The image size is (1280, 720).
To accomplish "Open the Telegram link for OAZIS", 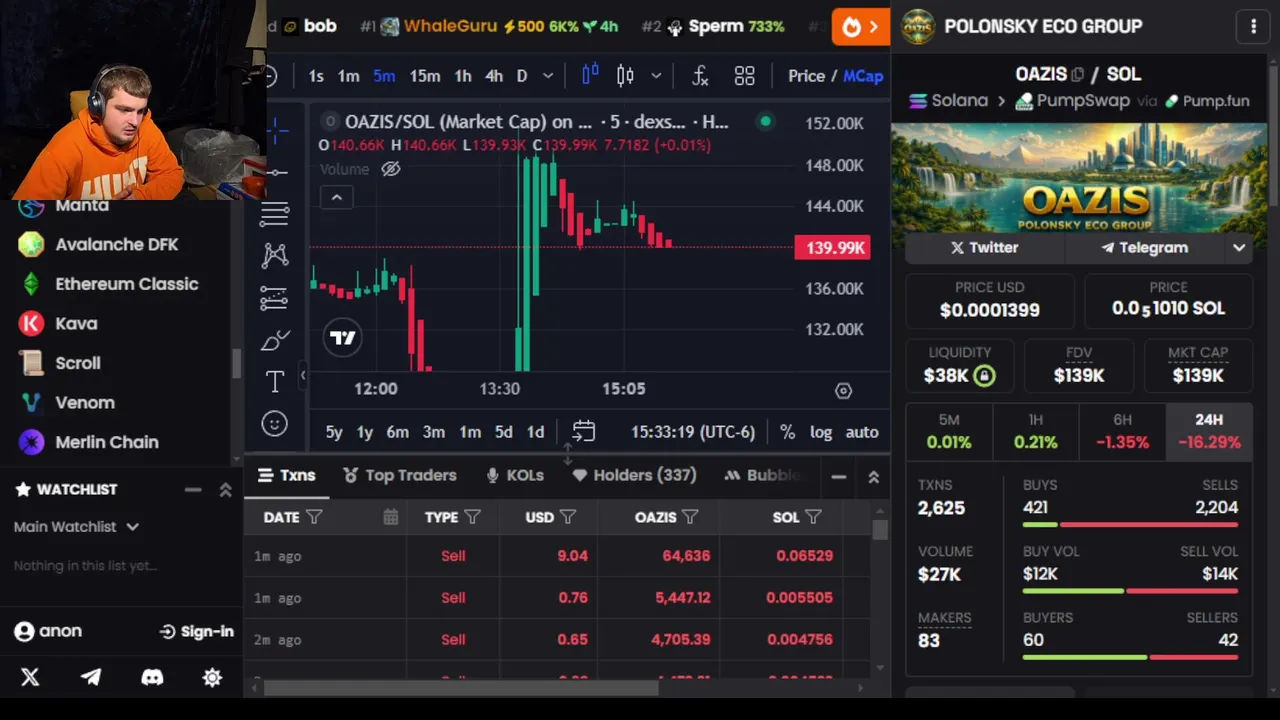I will 1145,248.
